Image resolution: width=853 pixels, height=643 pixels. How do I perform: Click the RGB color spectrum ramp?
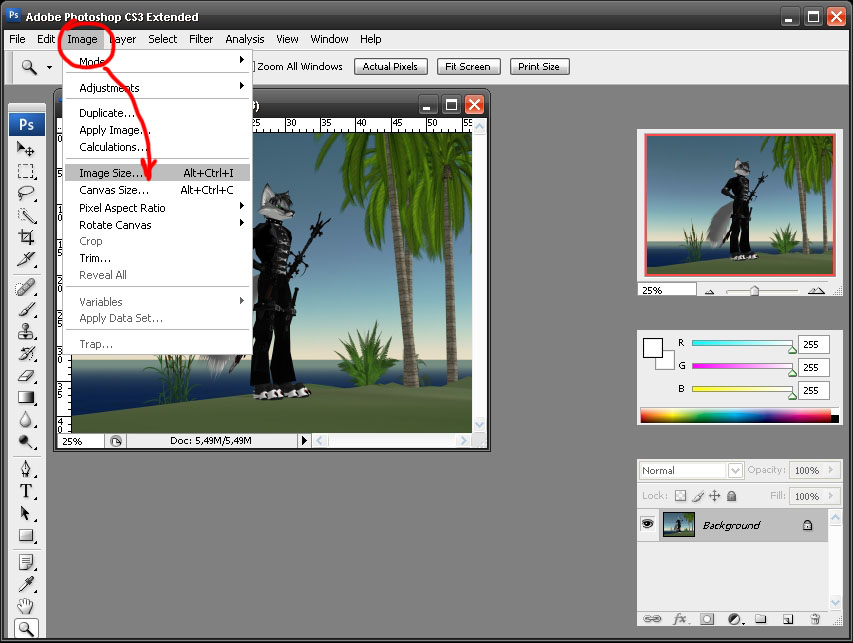click(735, 415)
